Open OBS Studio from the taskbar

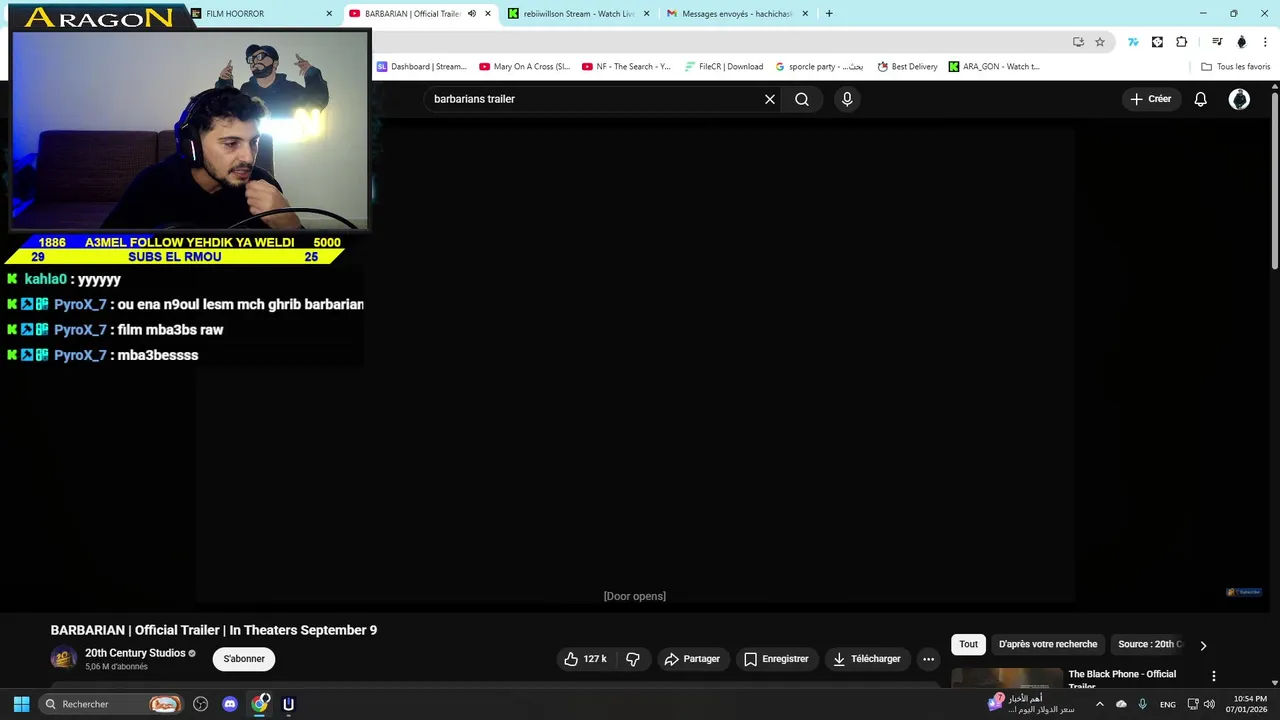(200, 704)
